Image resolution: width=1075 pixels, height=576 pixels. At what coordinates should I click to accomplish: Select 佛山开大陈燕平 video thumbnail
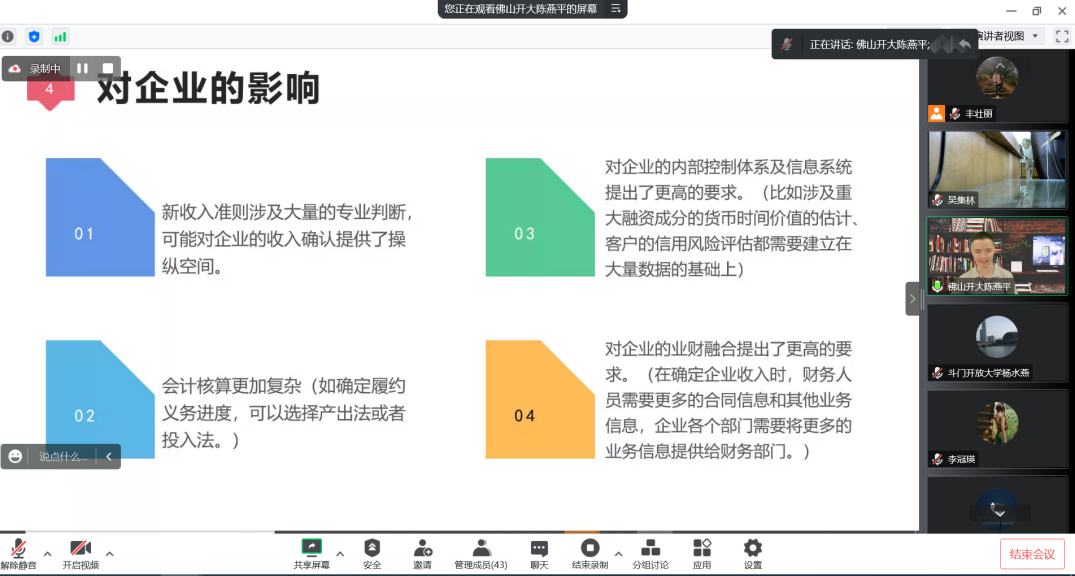click(x=996, y=257)
